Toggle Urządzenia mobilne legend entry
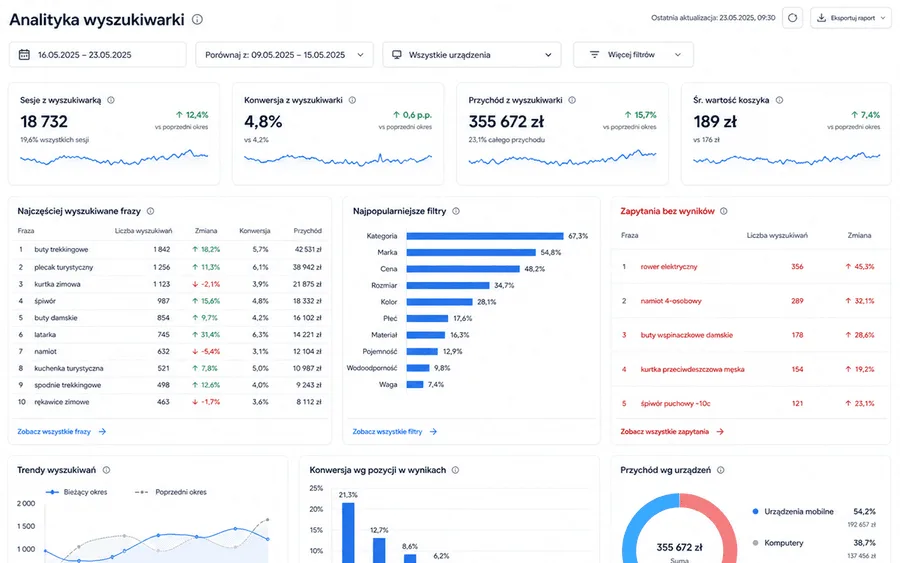The image size is (900, 563). pyautogui.click(x=793, y=511)
